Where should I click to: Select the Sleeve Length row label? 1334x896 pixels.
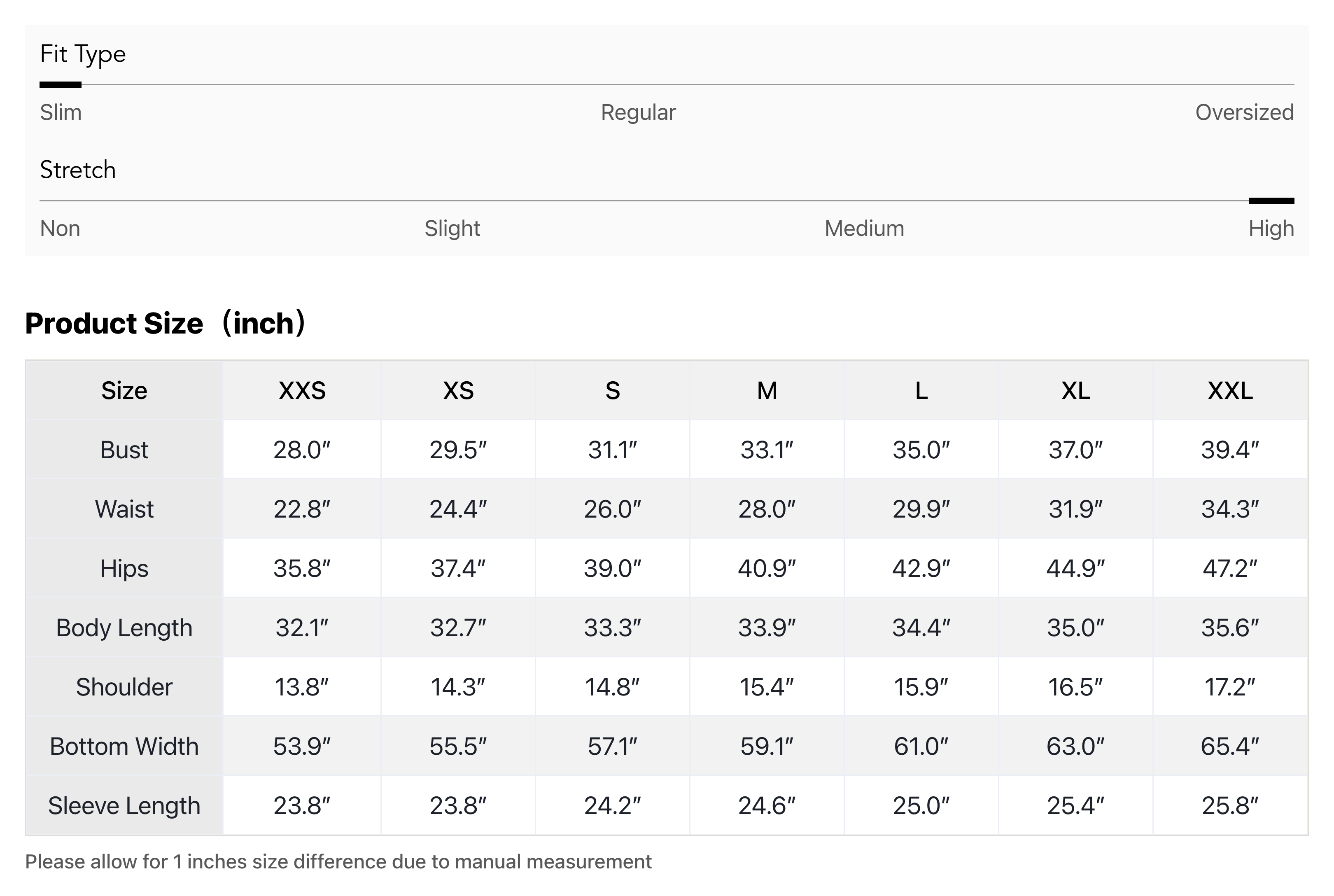[124, 805]
